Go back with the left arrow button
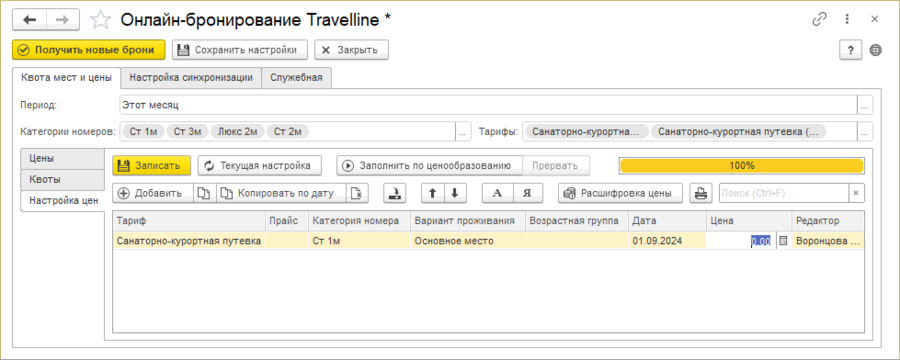 click(30, 20)
